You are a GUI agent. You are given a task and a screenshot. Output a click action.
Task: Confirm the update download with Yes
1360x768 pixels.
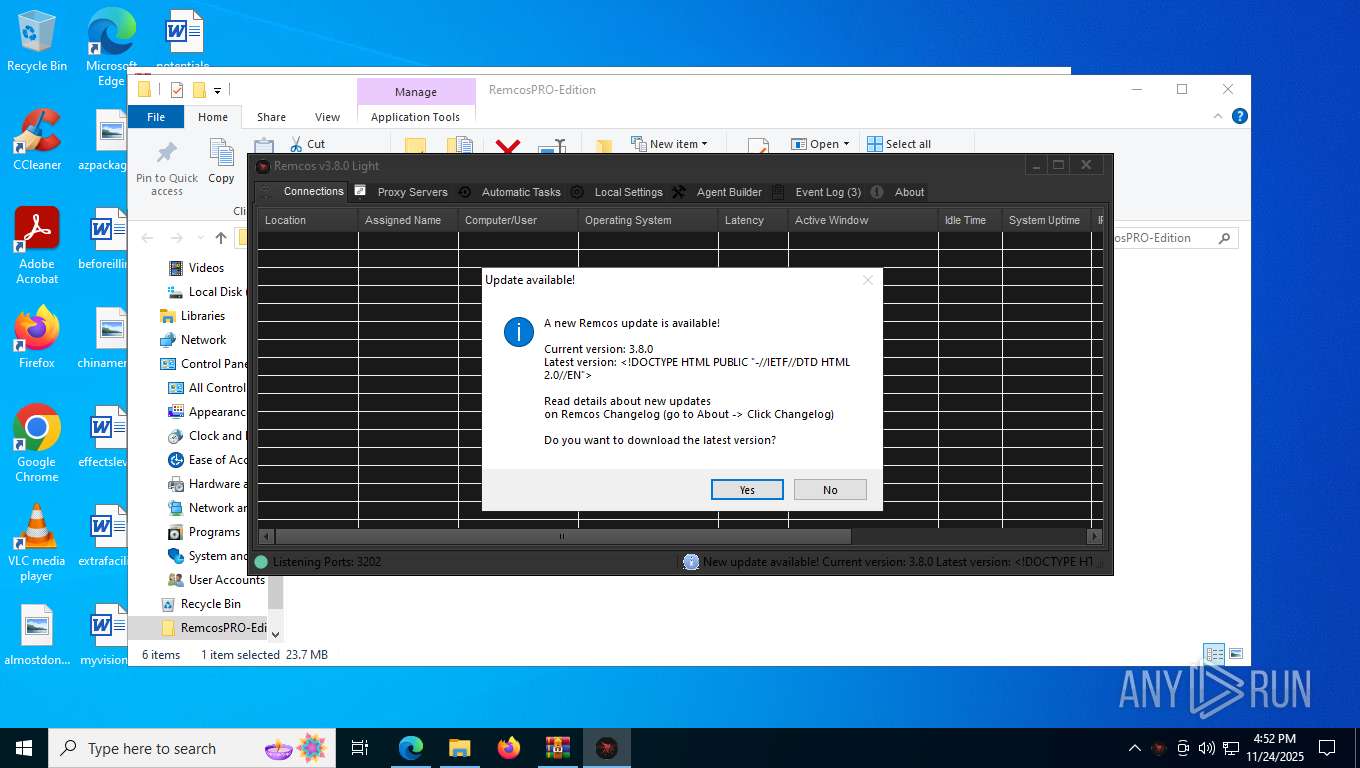click(x=747, y=490)
